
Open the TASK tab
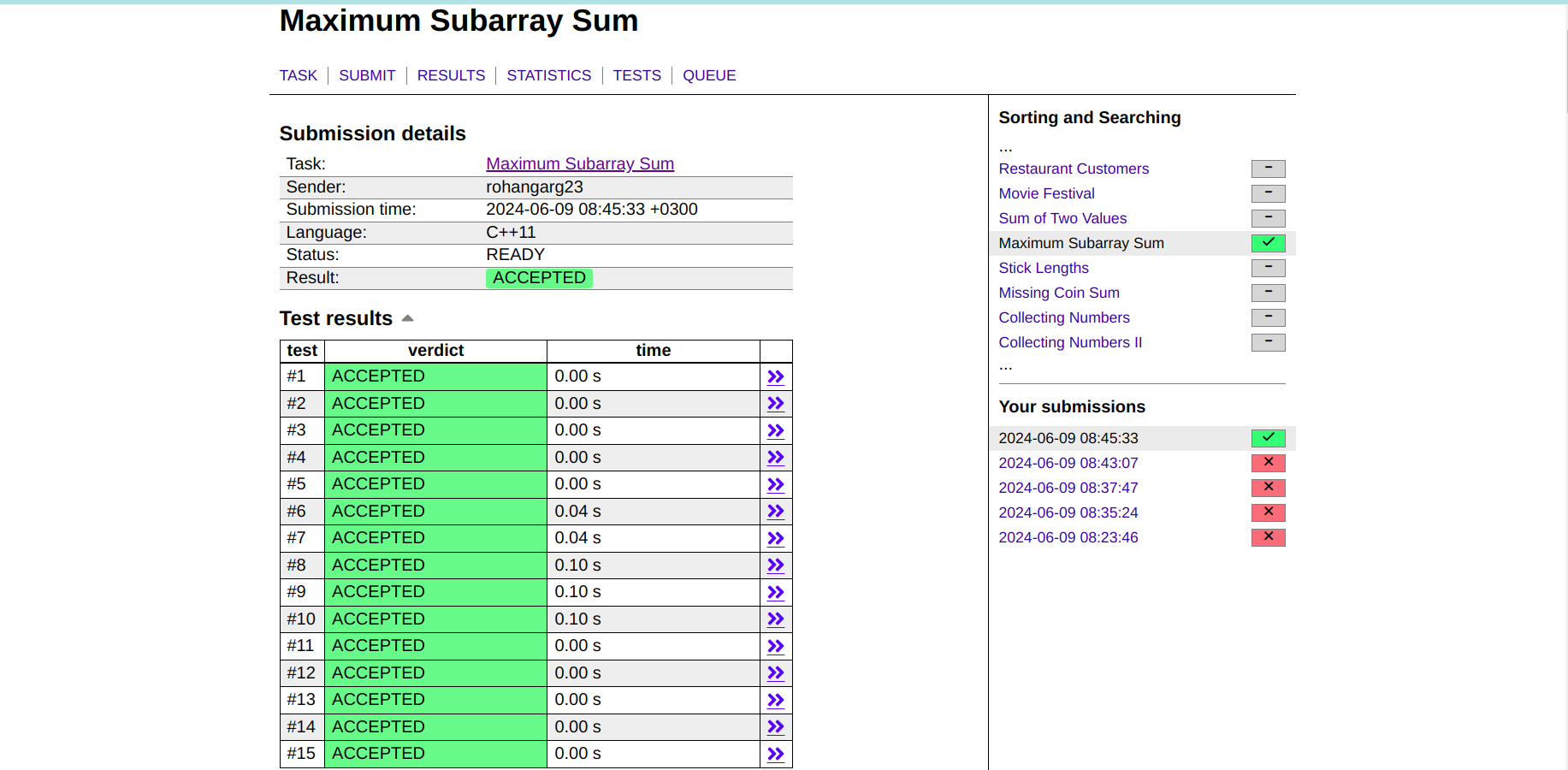pyautogui.click(x=298, y=75)
